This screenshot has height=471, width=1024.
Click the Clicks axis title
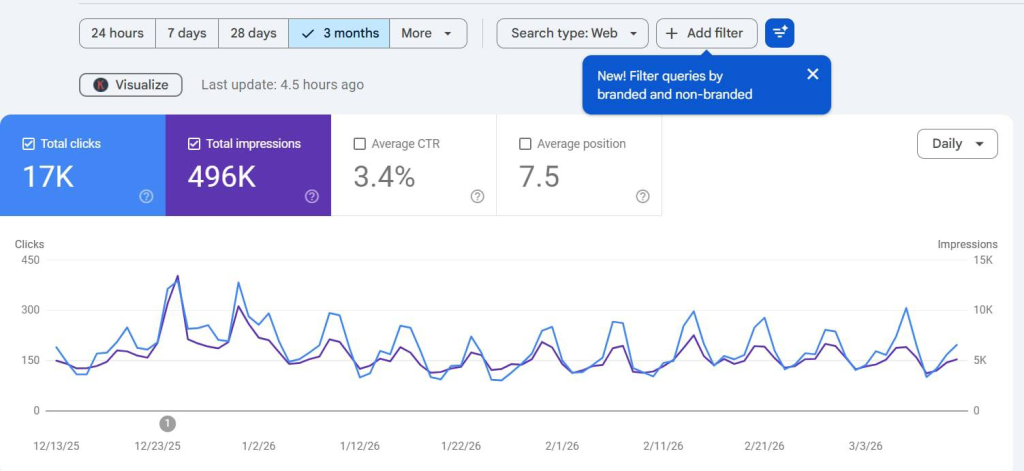tap(29, 244)
